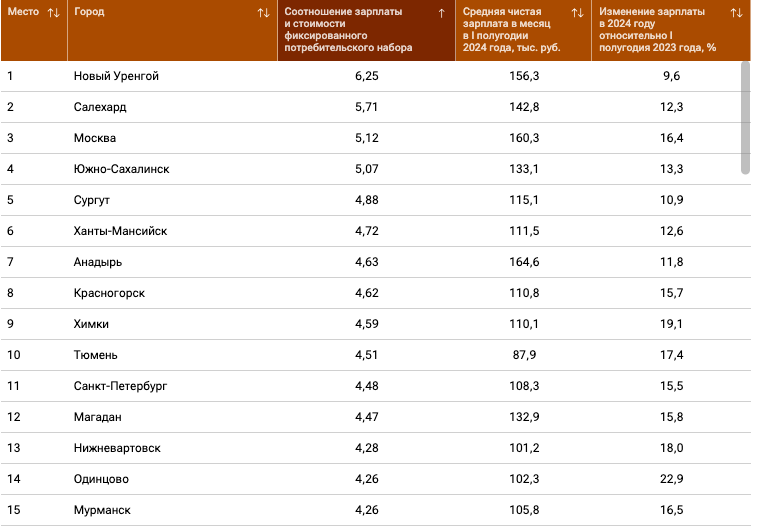
Task: Click the Южно-Сахалинск city cell
Action: pyautogui.click(x=121, y=169)
